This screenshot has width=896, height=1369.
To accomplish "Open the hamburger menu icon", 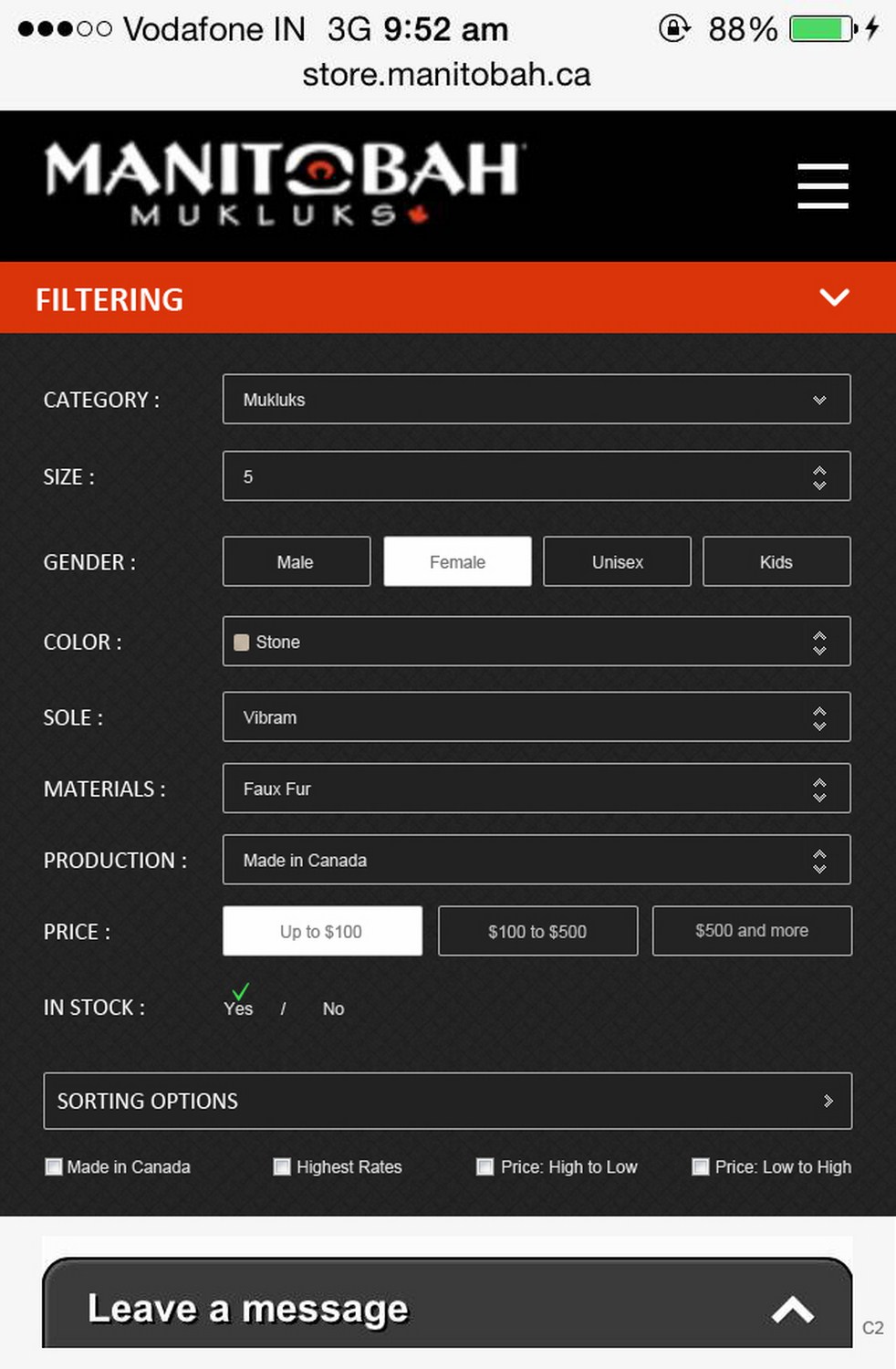I will pyautogui.click(x=822, y=186).
